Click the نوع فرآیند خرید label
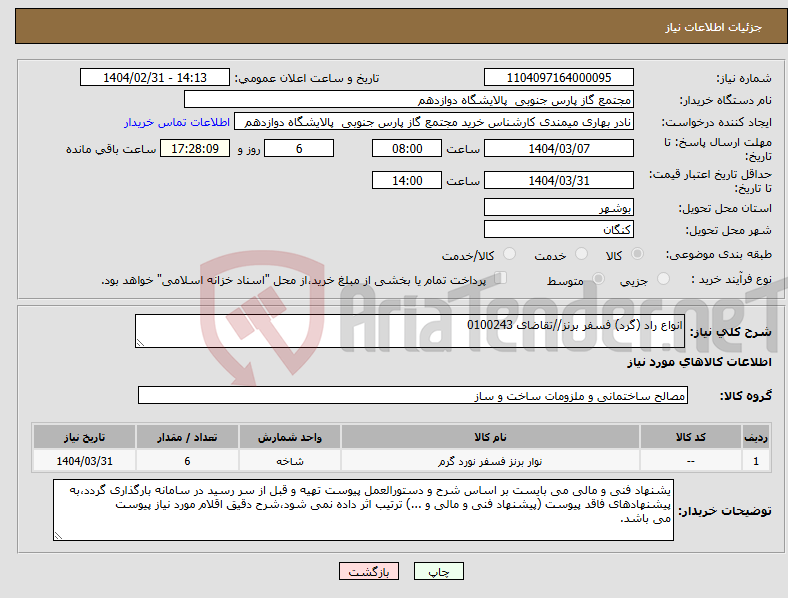Viewport: 788px width, 598px height. tap(731, 279)
